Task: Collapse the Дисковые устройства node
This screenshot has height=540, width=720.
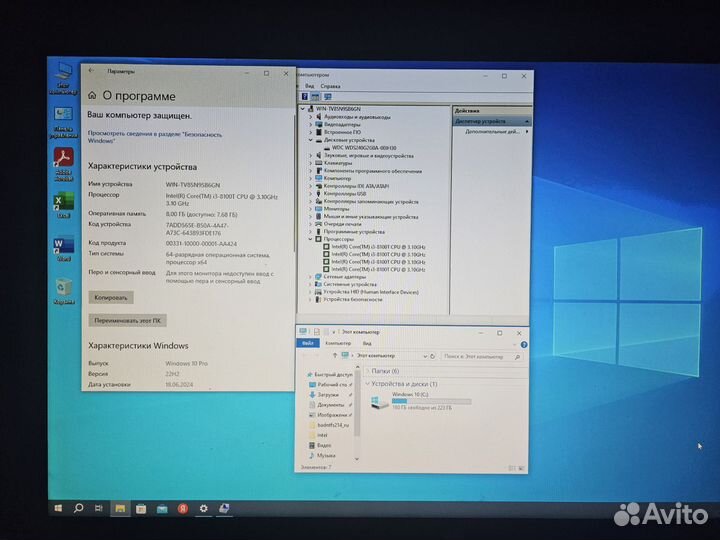Action: pos(310,140)
